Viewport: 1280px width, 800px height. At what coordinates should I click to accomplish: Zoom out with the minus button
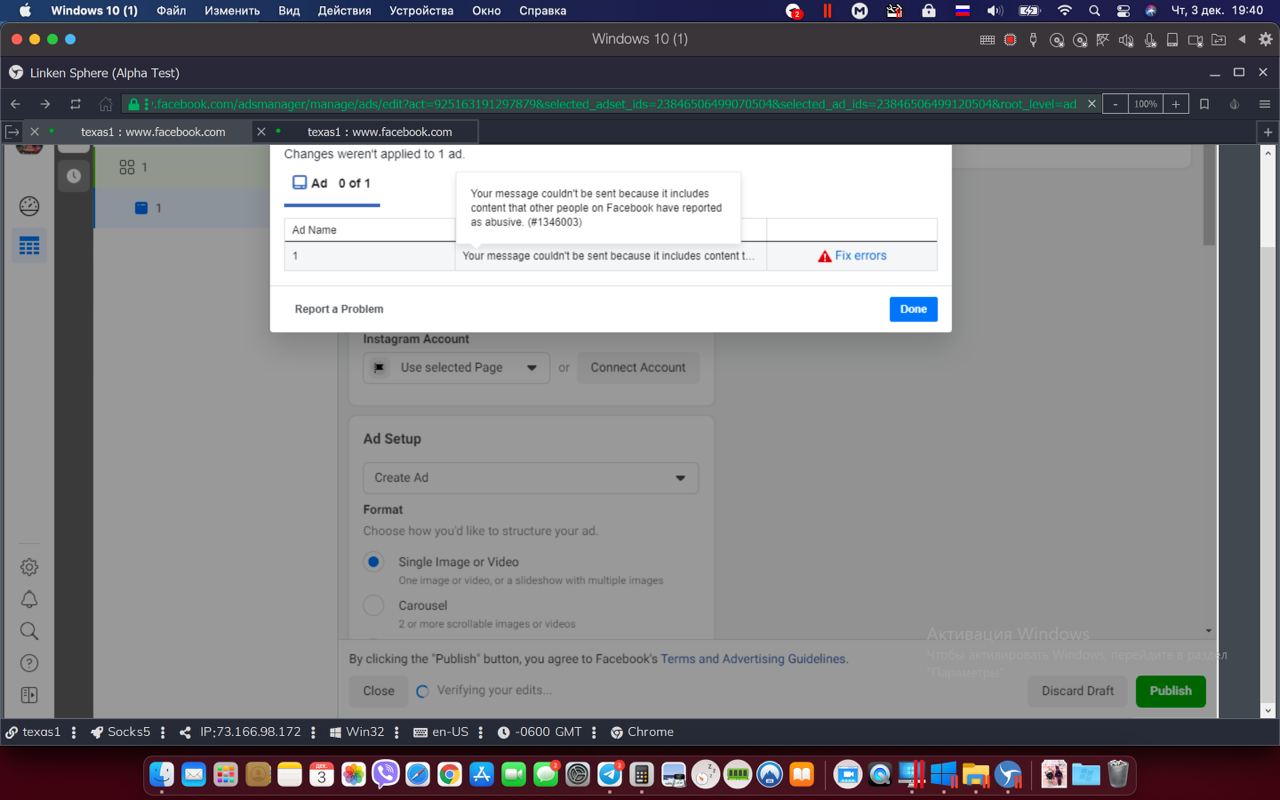[1115, 104]
